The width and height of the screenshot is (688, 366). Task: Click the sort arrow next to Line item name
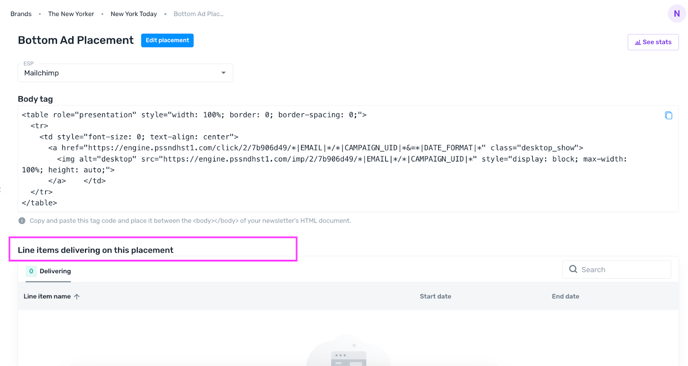tap(77, 297)
